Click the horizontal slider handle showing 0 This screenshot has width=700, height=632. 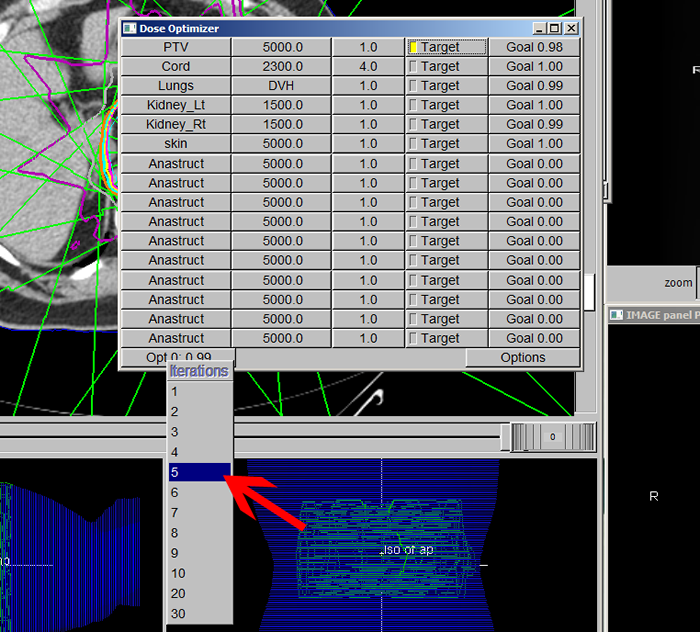tap(552, 437)
